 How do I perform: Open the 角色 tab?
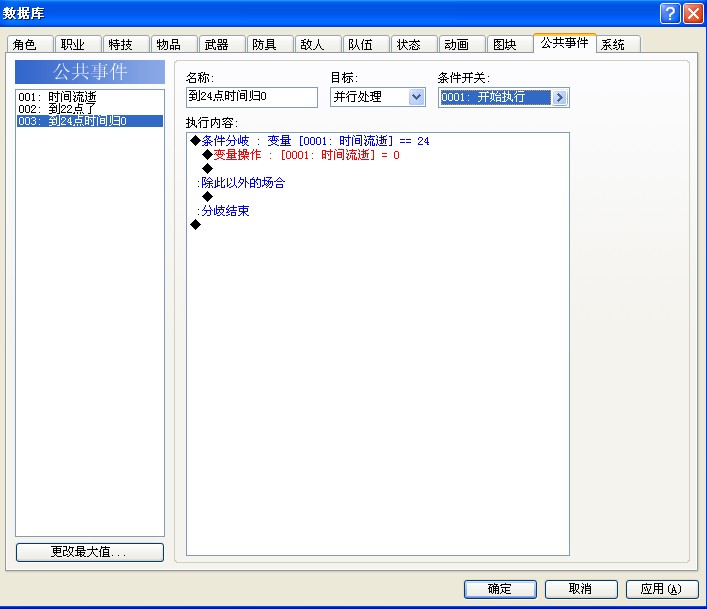[x=30, y=44]
